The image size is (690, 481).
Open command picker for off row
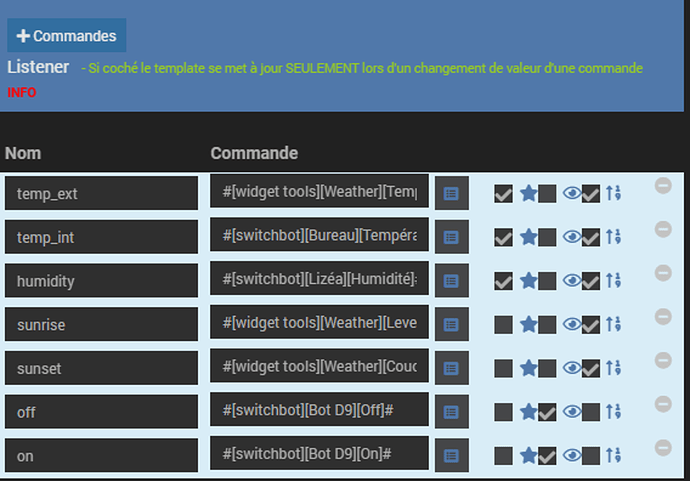451,412
